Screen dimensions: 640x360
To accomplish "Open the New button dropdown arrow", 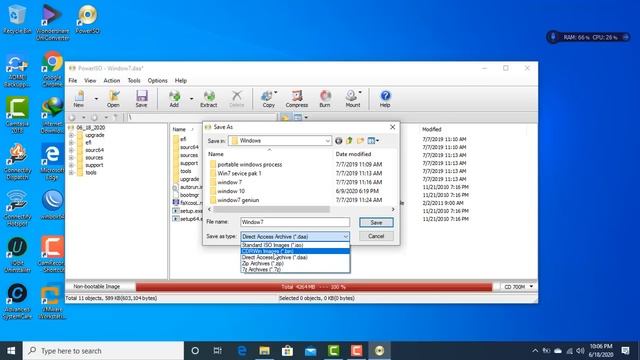I will [x=96, y=99].
